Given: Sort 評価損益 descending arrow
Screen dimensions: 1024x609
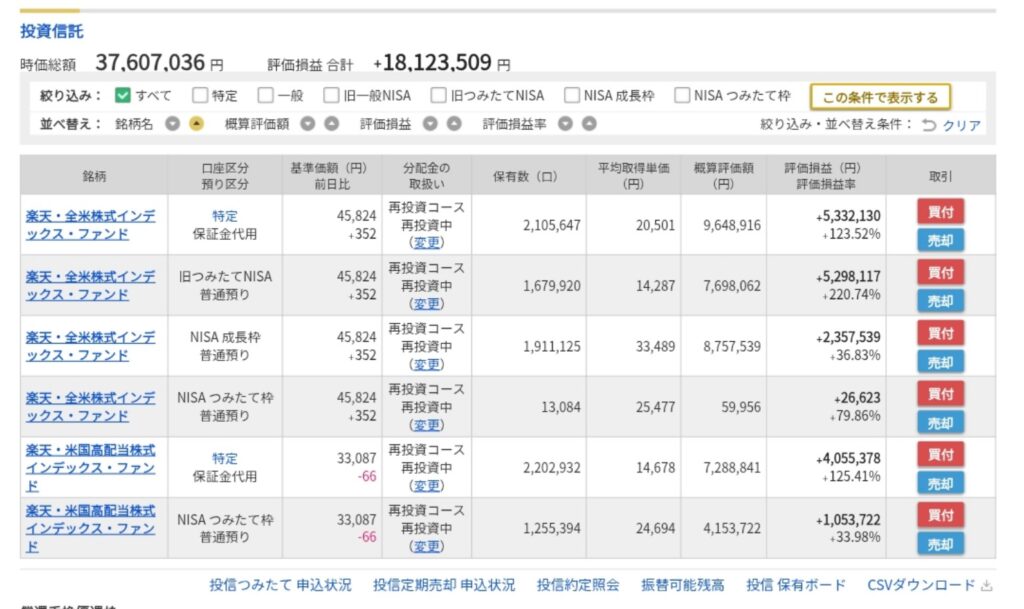Looking at the screenshot, I should tap(430, 123).
